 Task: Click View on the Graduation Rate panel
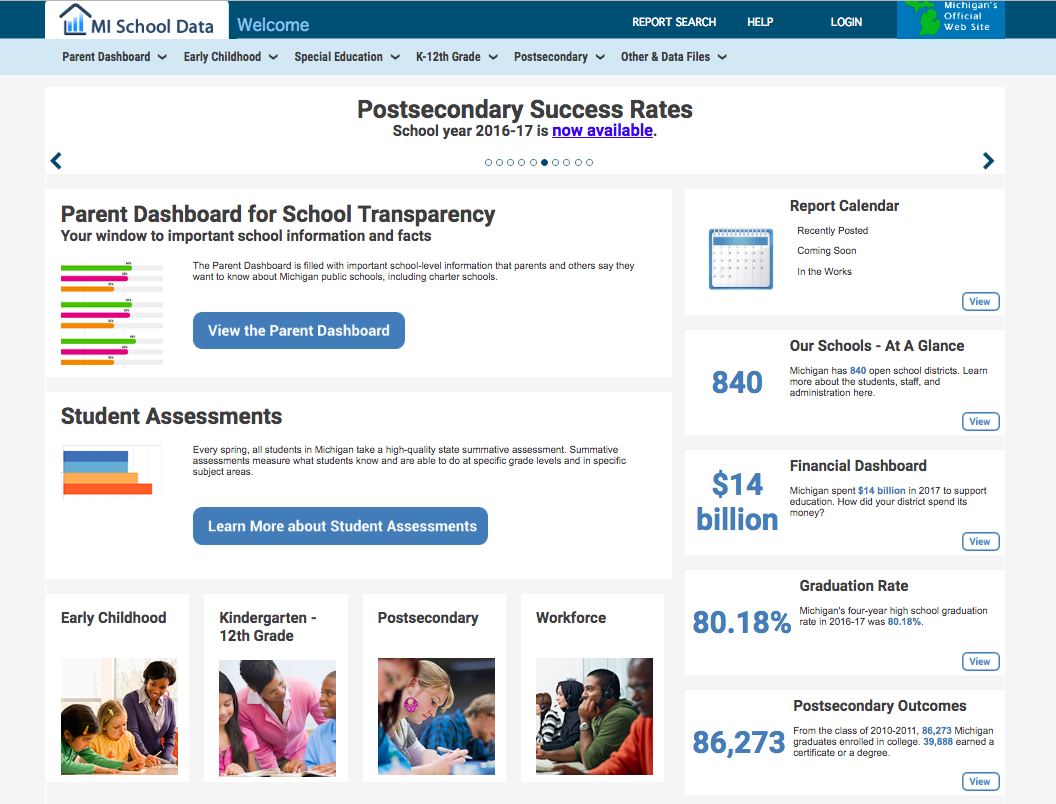(x=980, y=661)
